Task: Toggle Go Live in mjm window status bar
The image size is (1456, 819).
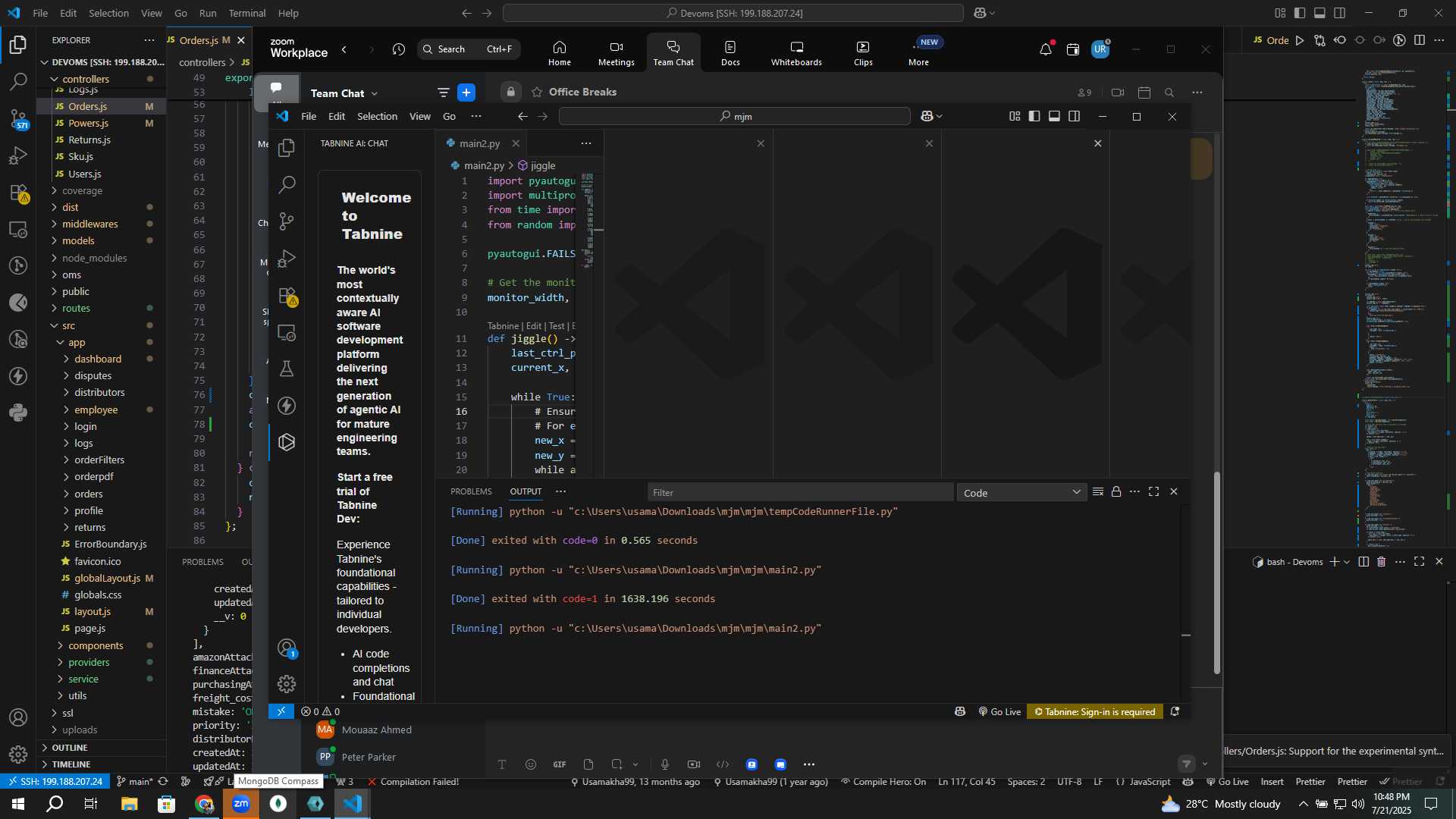Action: click(x=999, y=712)
